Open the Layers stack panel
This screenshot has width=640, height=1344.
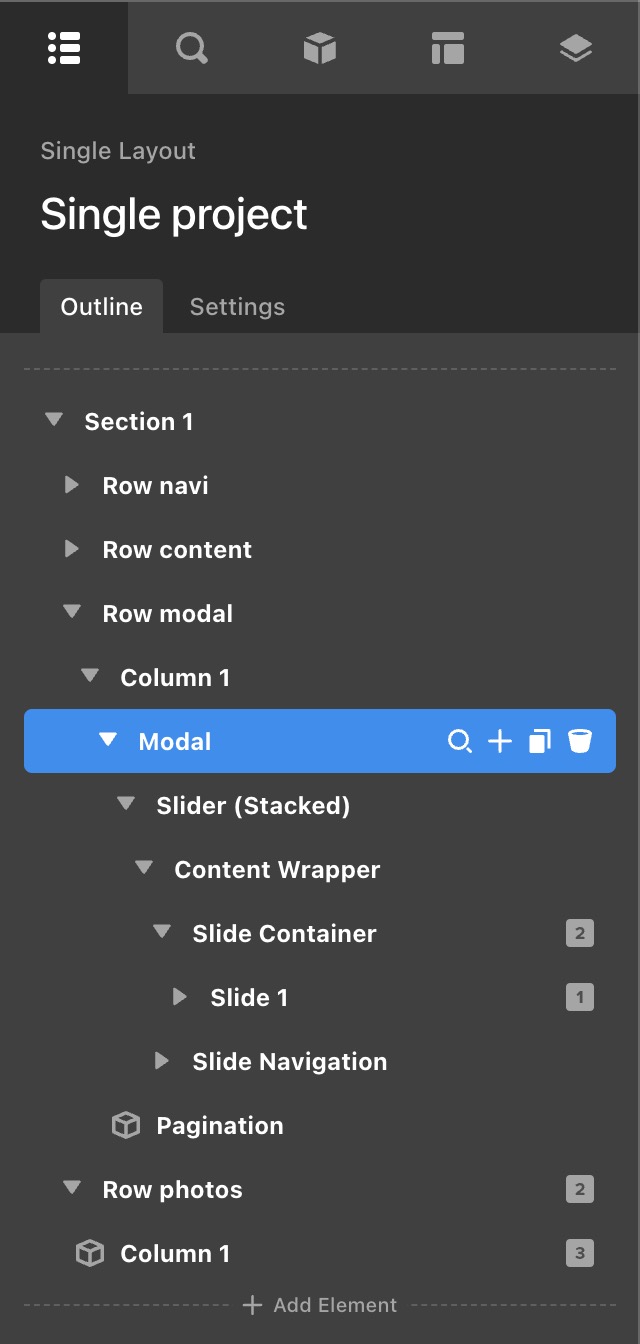pyautogui.click(x=576, y=47)
